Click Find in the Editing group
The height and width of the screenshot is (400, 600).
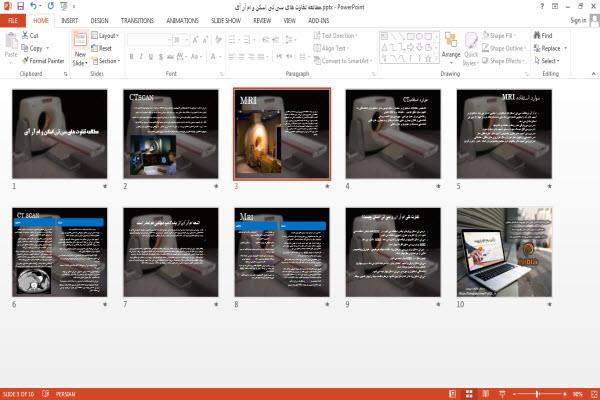[x=543, y=36]
